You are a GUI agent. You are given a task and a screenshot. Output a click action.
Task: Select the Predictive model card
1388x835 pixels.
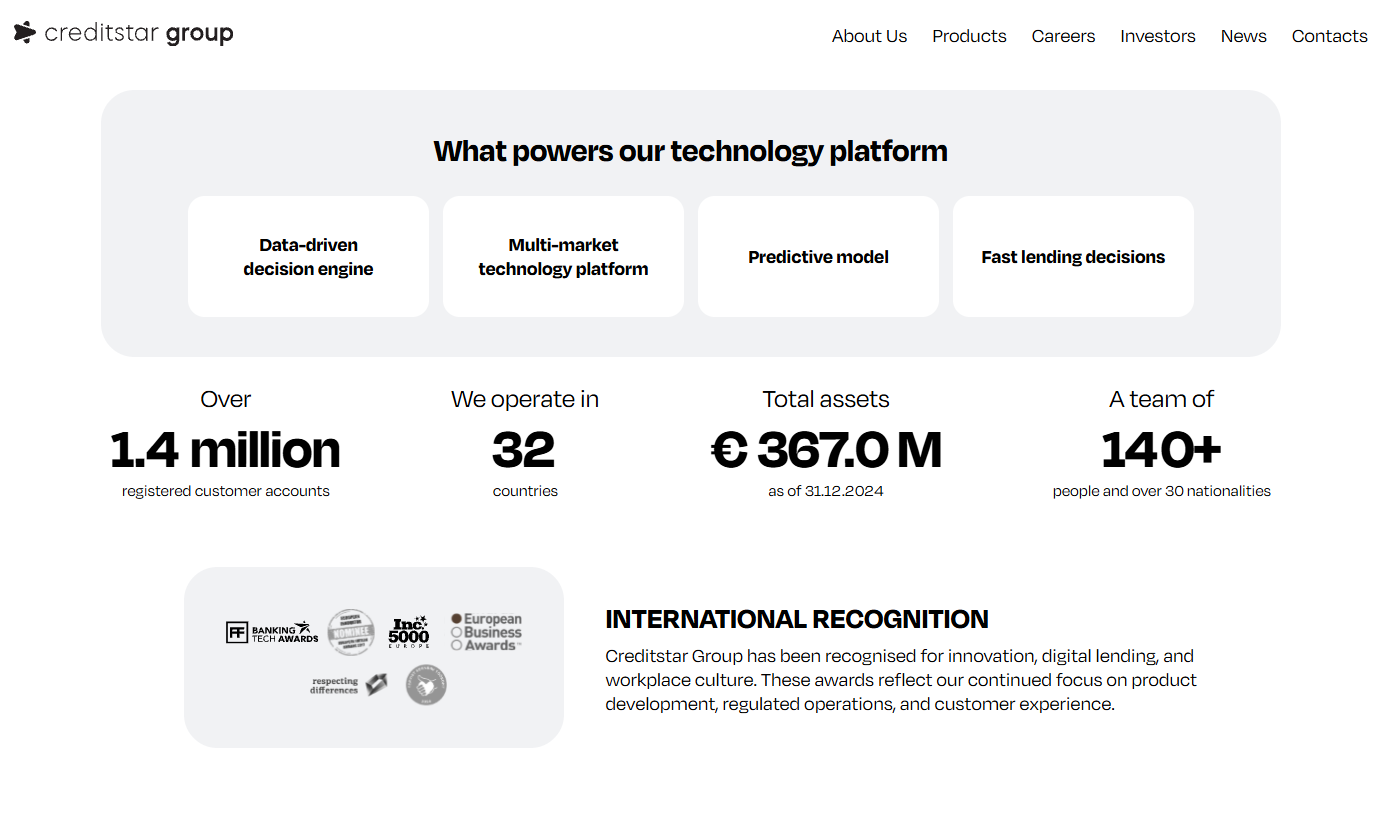point(818,256)
